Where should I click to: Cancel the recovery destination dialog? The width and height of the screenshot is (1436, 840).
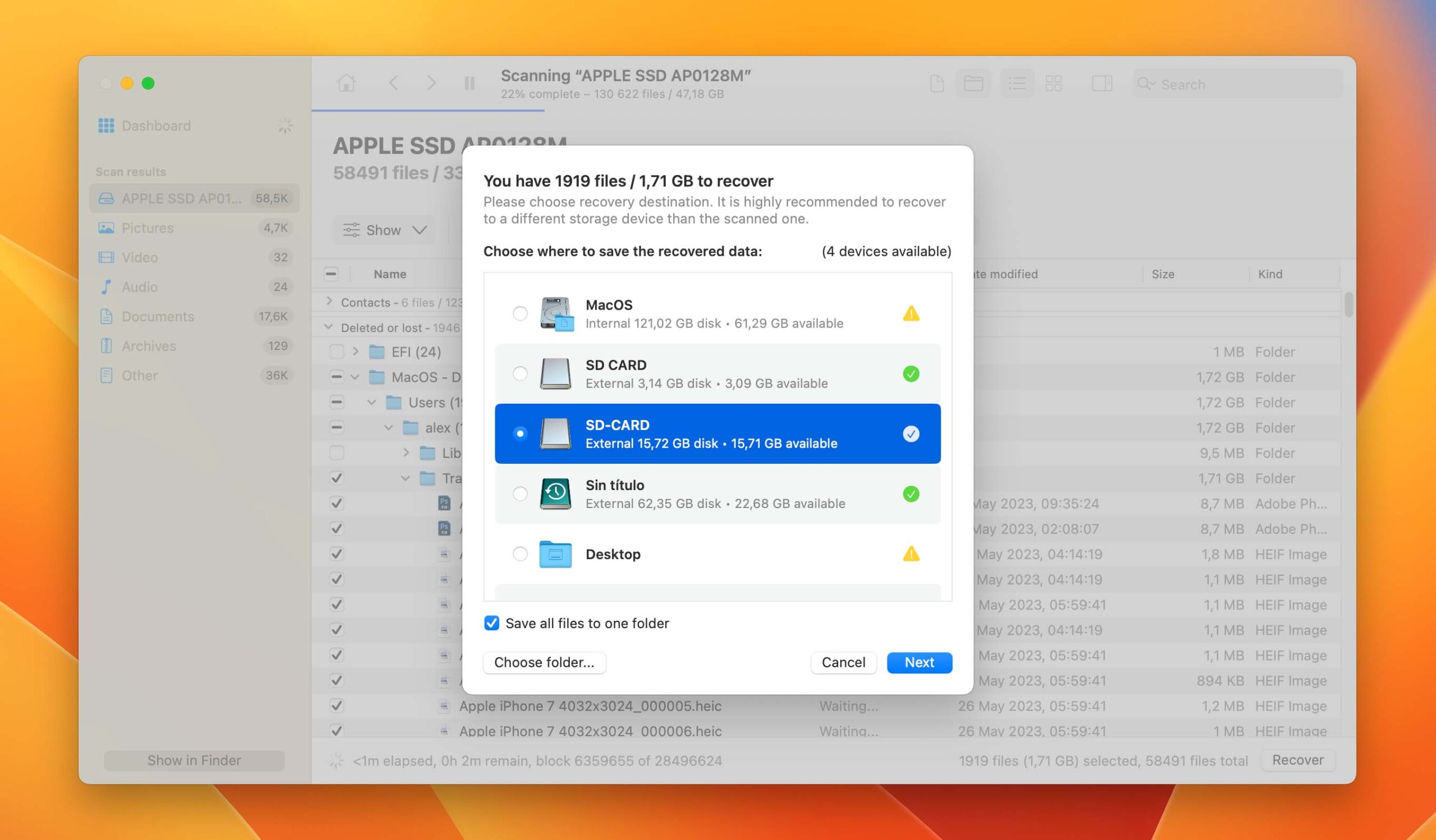(x=843, y=662)
